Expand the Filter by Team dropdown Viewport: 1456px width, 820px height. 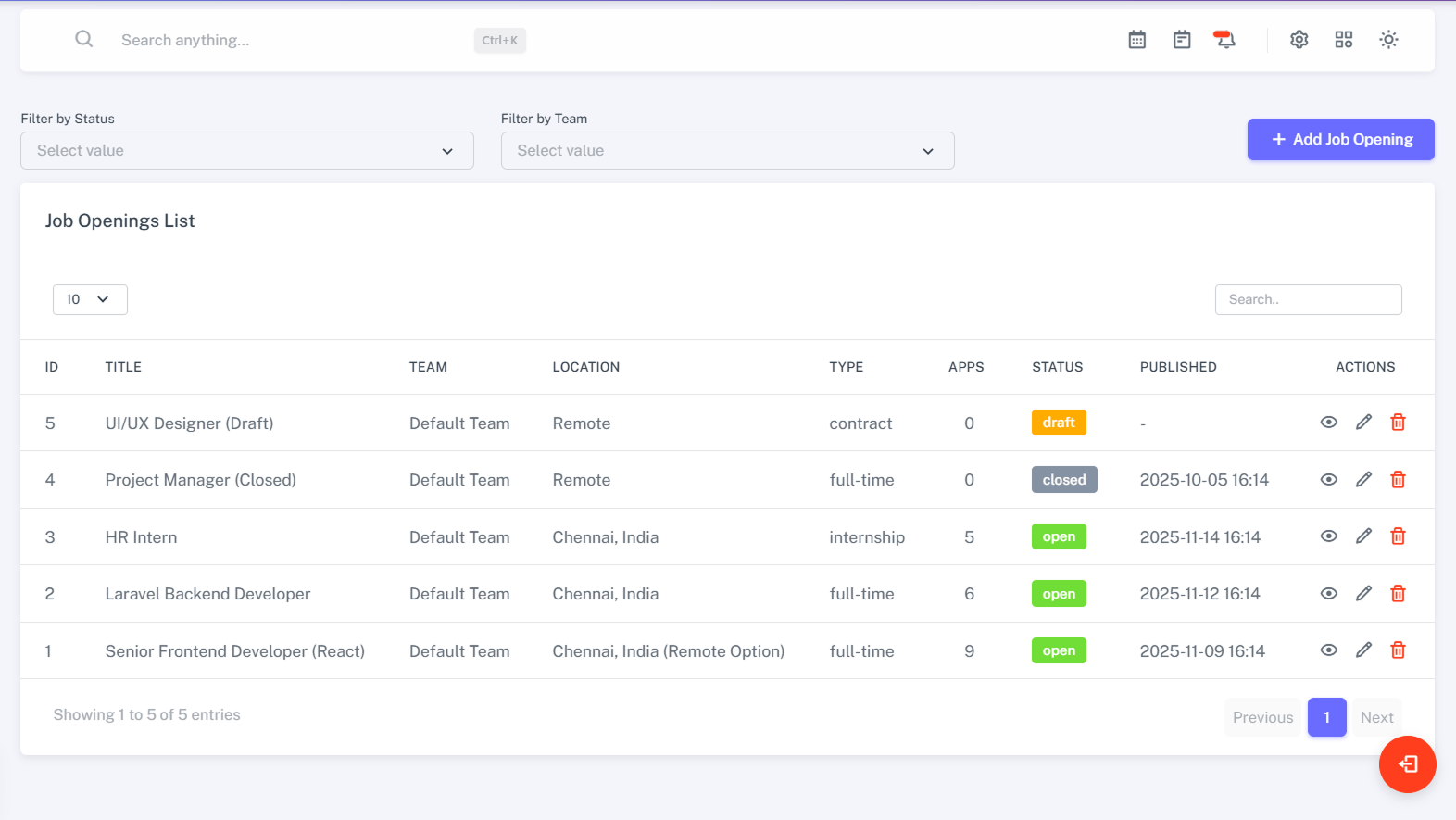(727, 151)
